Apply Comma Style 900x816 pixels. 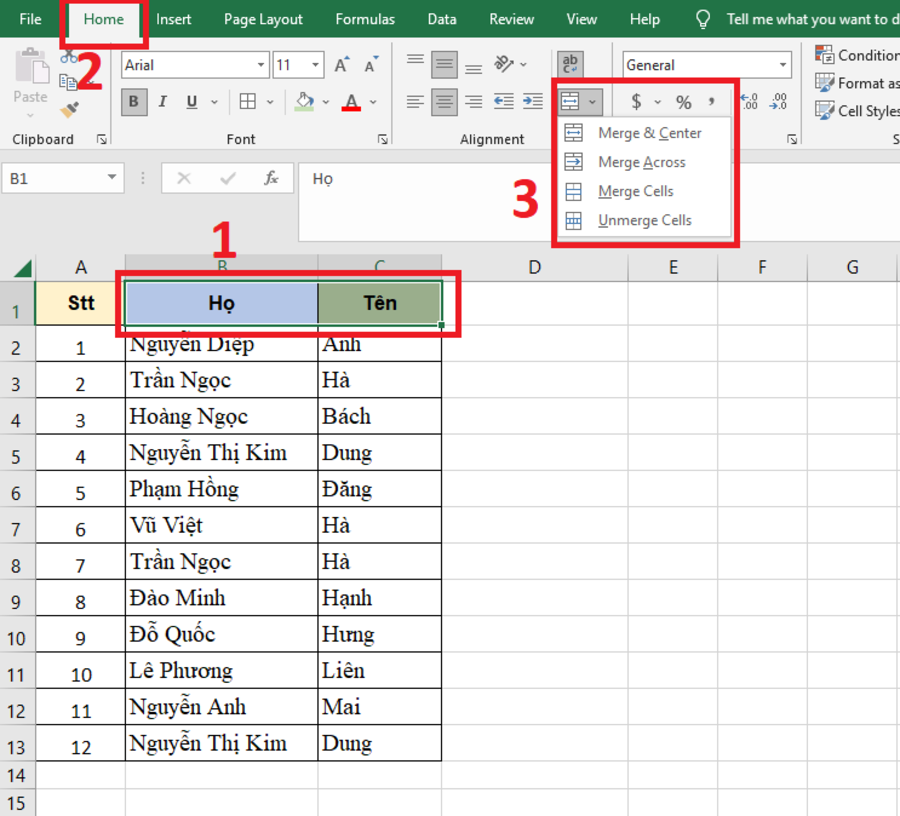712,102
